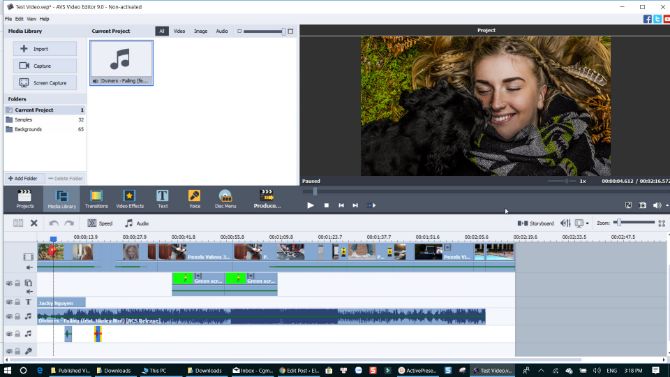Click the Capture button
670x377 pixels.
coord(44,66)
